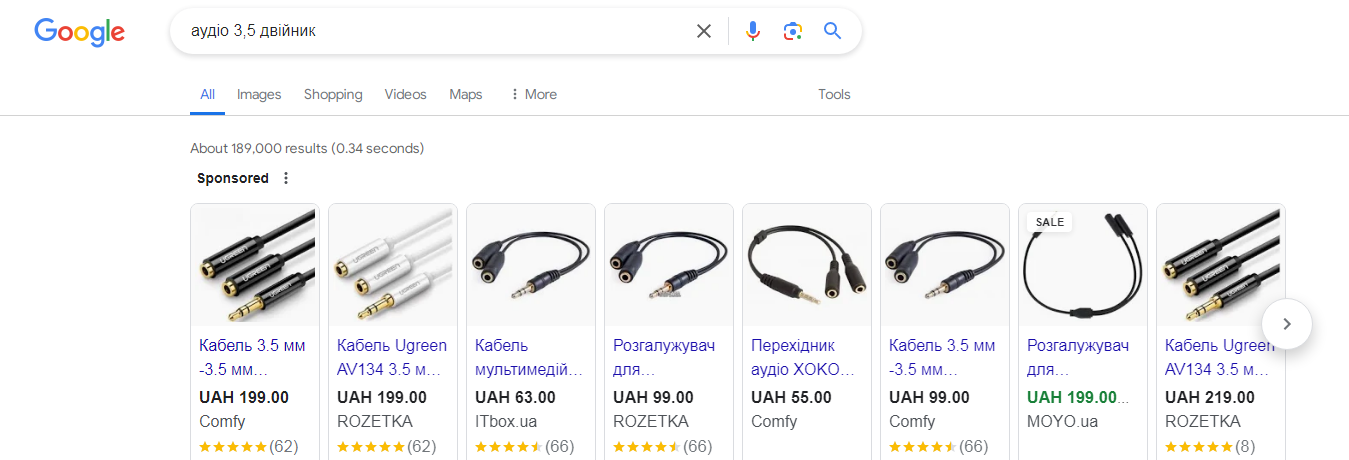Open Google Lens image search
The height and width of the screenshot is (460, 1349).
pos(793,31)
